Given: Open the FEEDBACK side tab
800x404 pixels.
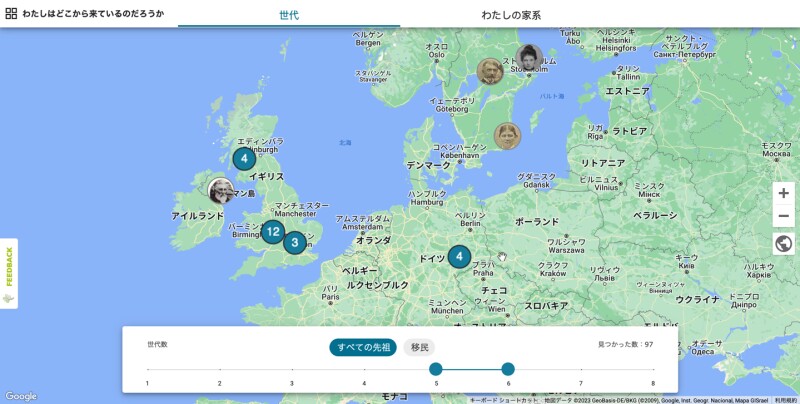Looking at the screenshot, I should tap(9, 273).
